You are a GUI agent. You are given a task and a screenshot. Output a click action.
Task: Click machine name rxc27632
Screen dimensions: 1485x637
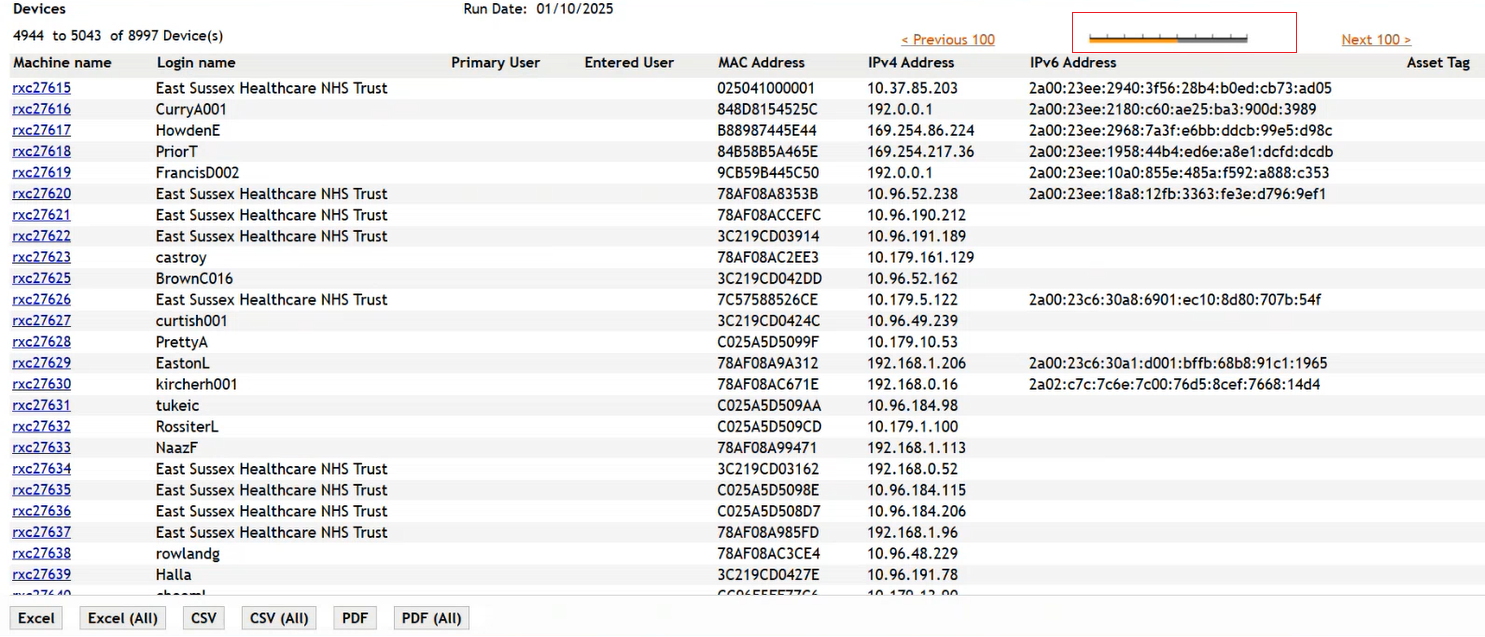click(42, 426)
